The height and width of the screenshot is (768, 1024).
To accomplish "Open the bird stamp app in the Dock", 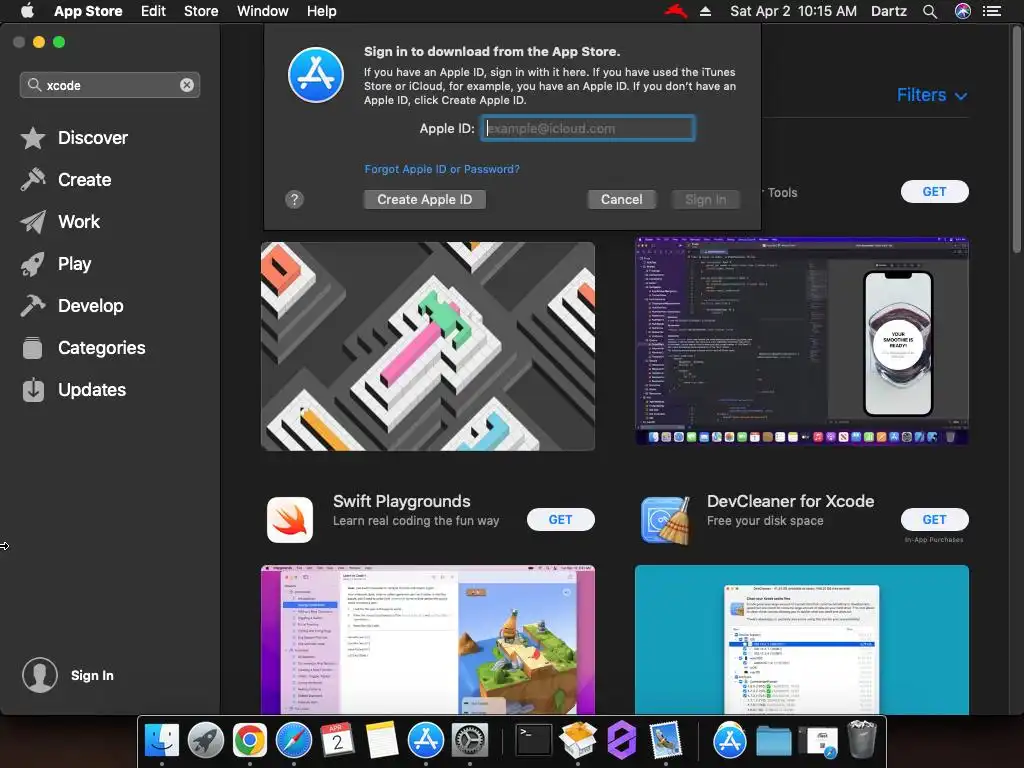I will click(x=666, y=740).
